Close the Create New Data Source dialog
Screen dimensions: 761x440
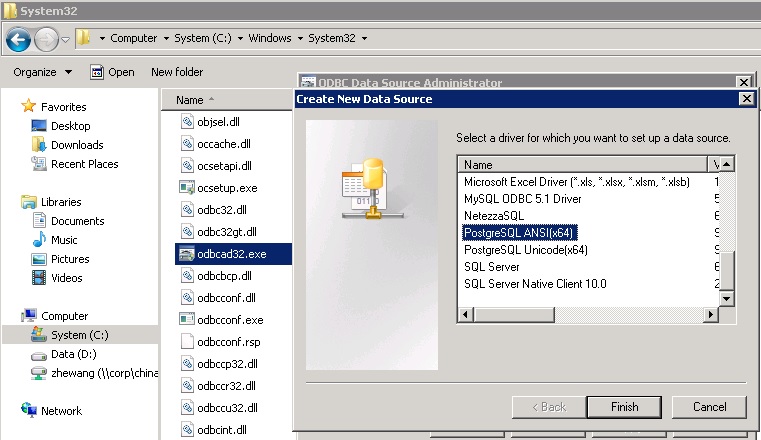[746, 99]
